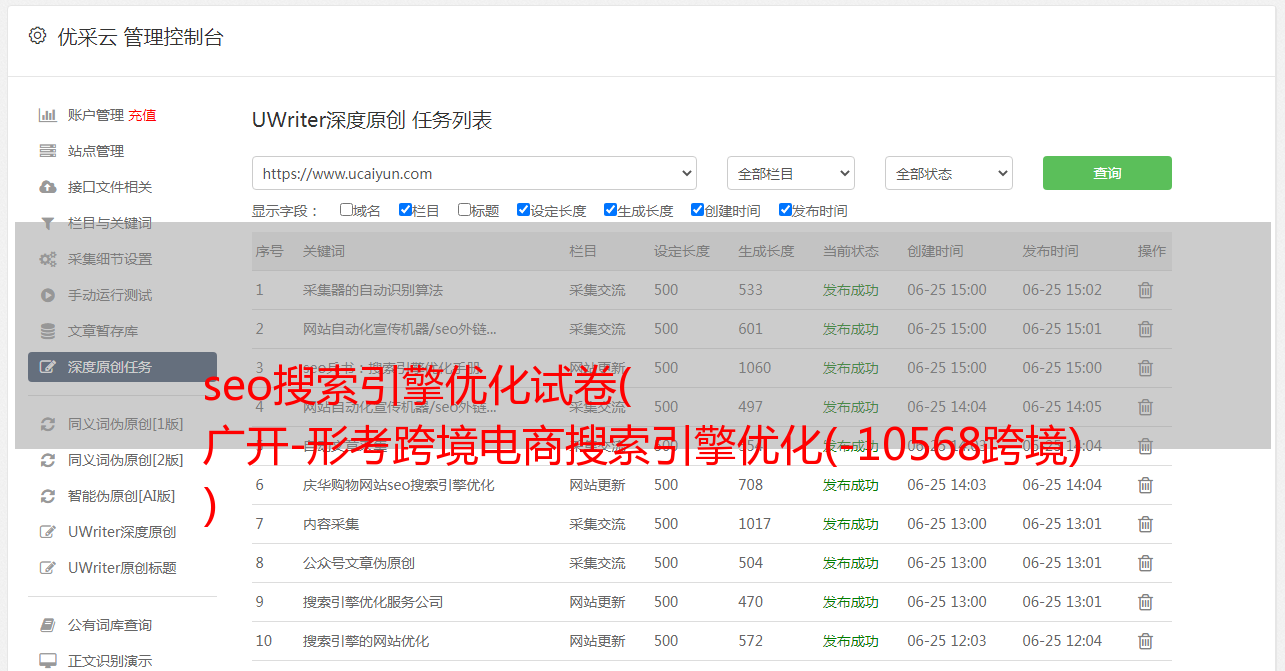
Task: Toggle the 创建时间 field checkbox
Action: [697, 210]
